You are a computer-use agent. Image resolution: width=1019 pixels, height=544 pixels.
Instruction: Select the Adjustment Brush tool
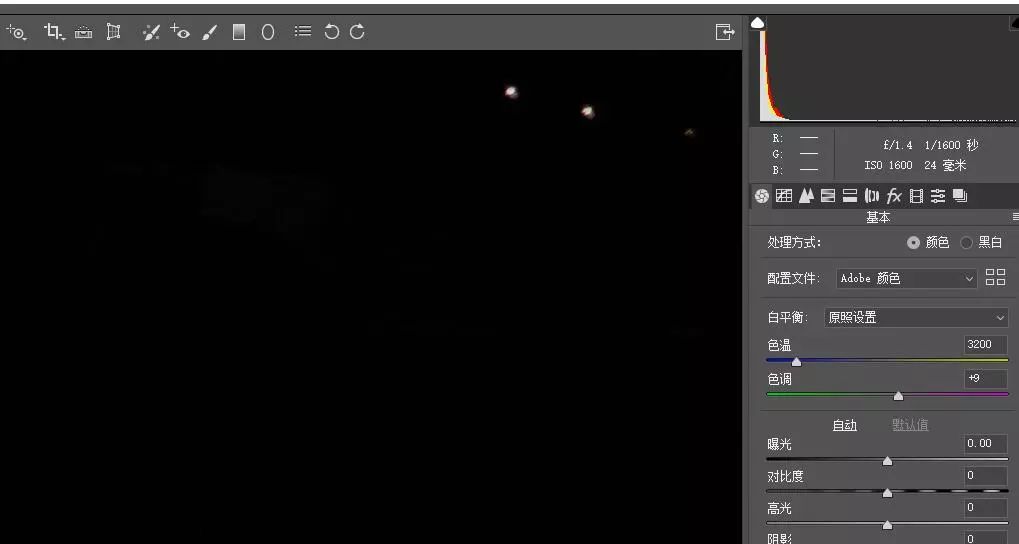(210, 32)
